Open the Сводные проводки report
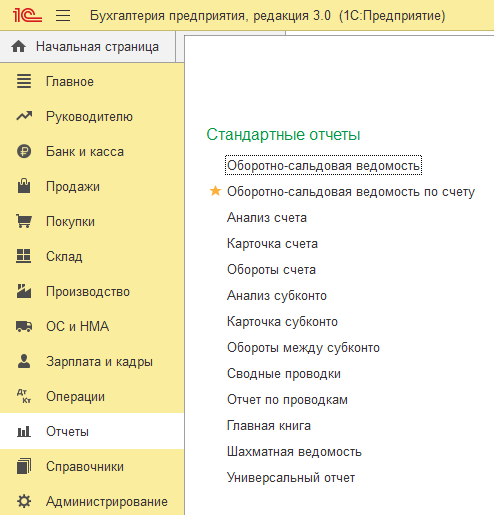494x515 pixels. coord(284,374)
